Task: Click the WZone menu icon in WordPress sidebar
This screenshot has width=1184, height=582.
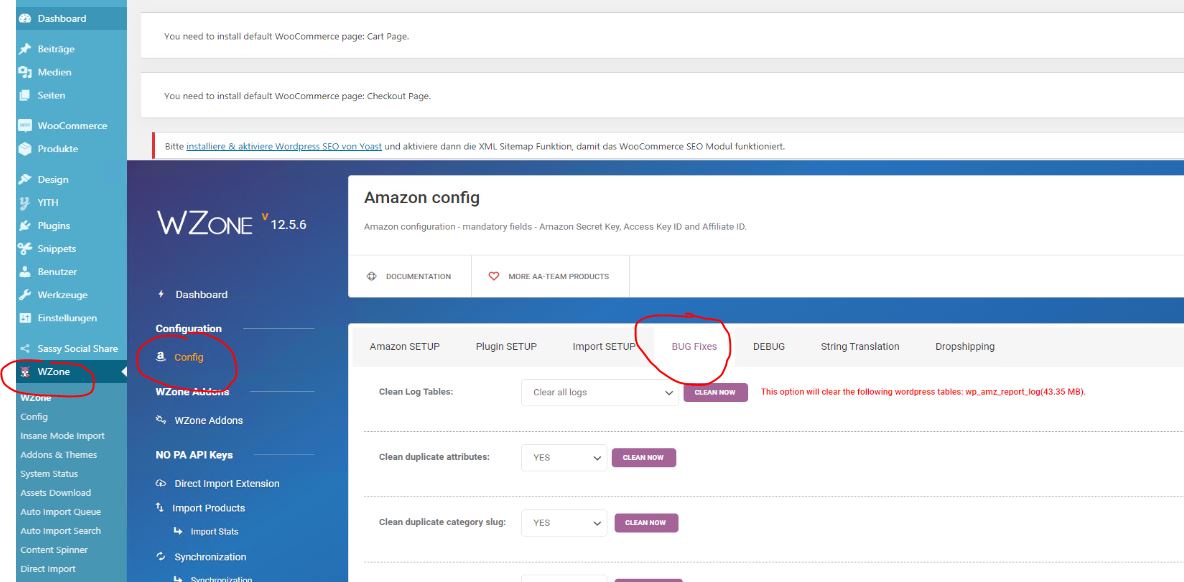Action: tap(25, 371)
